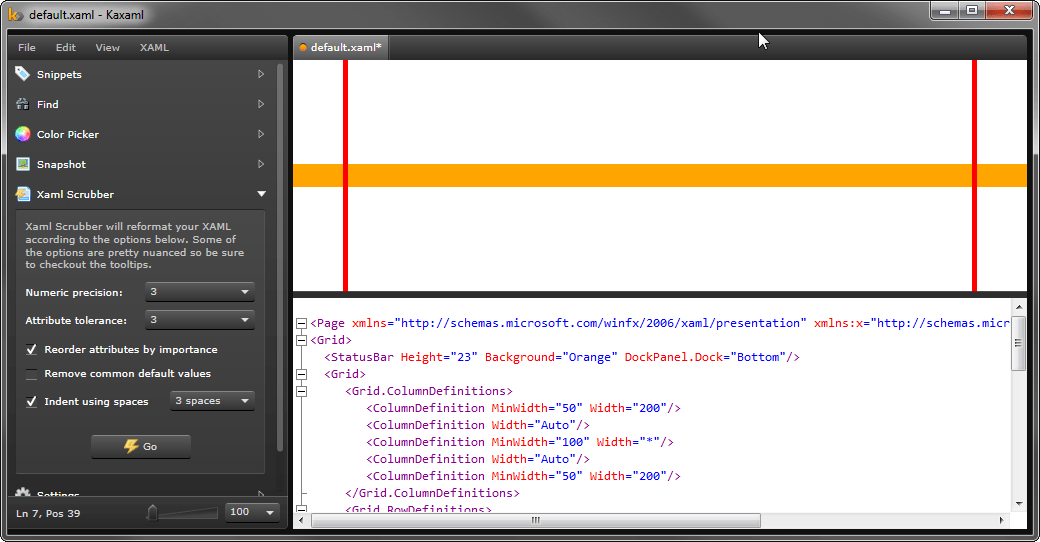The height and width of the screenshot is (542, 1040).
Task: Open the XAML menu
Action: pyautogui.click(x=154, y=47)
